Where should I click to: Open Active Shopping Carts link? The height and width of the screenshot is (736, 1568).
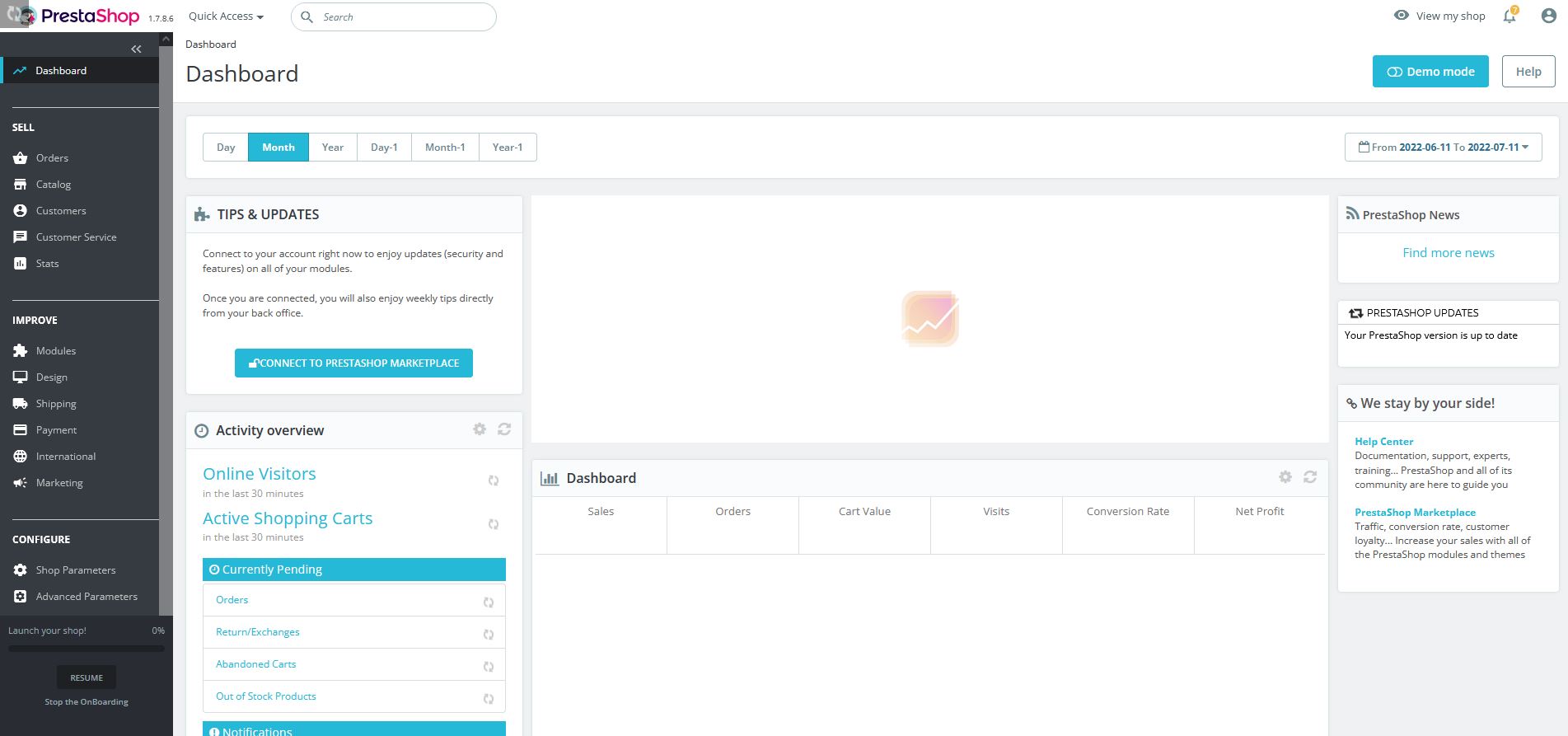click(x=288, y=518)
